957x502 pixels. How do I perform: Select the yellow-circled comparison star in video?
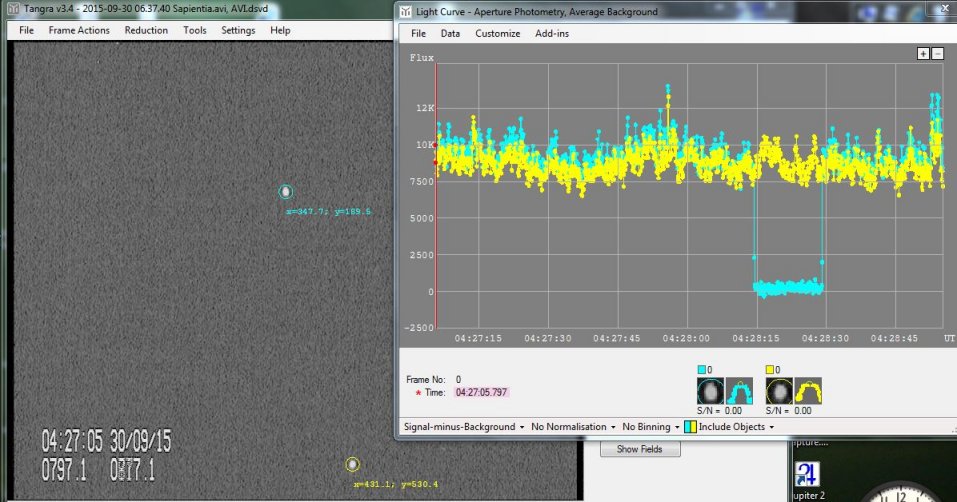click(x=352, y=464)
